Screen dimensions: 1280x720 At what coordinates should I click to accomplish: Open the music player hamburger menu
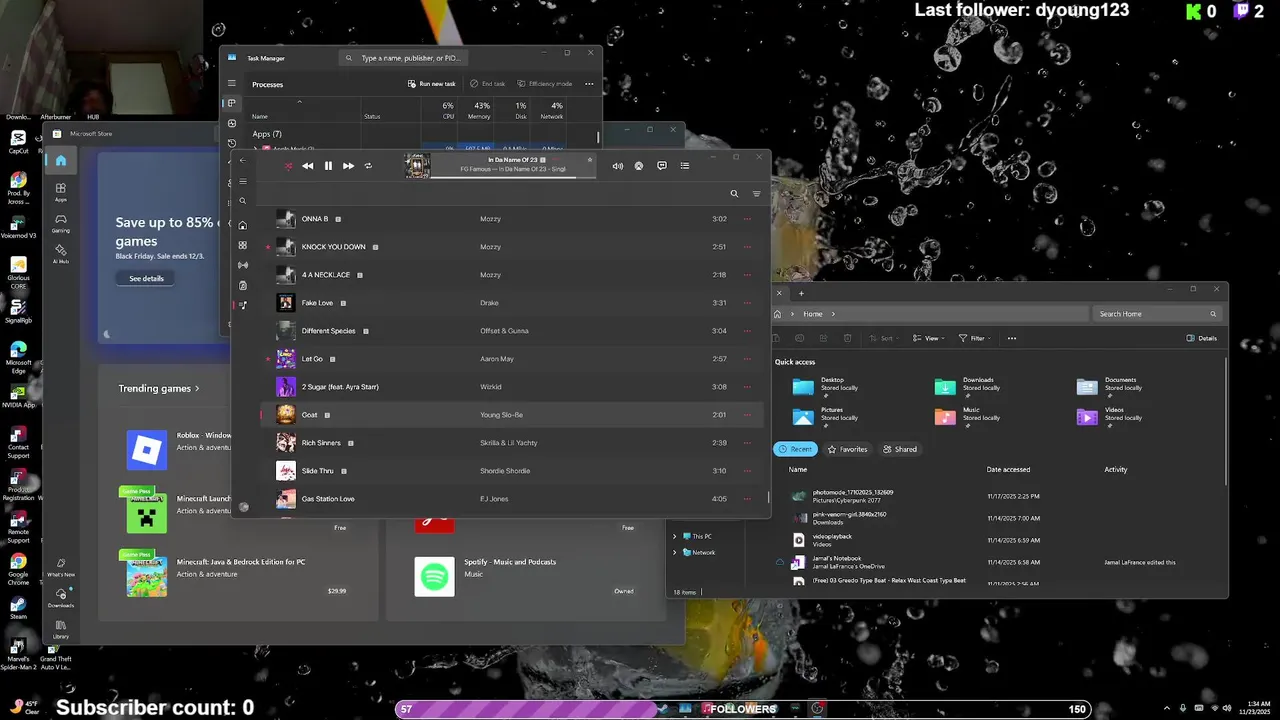click(x=243, y=182)
